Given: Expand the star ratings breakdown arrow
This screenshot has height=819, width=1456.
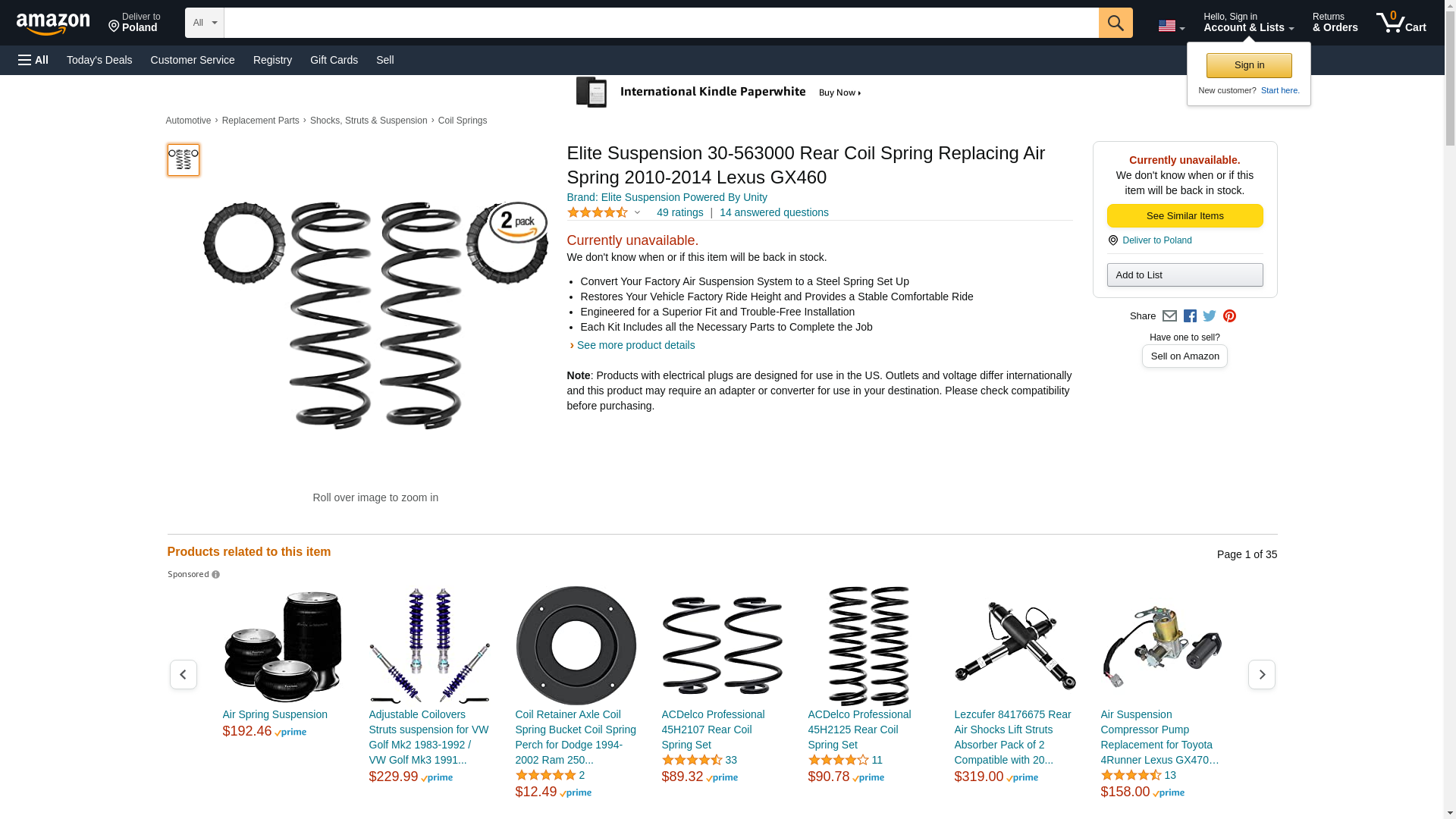Looking at the screenshot, I should point(637,212).
